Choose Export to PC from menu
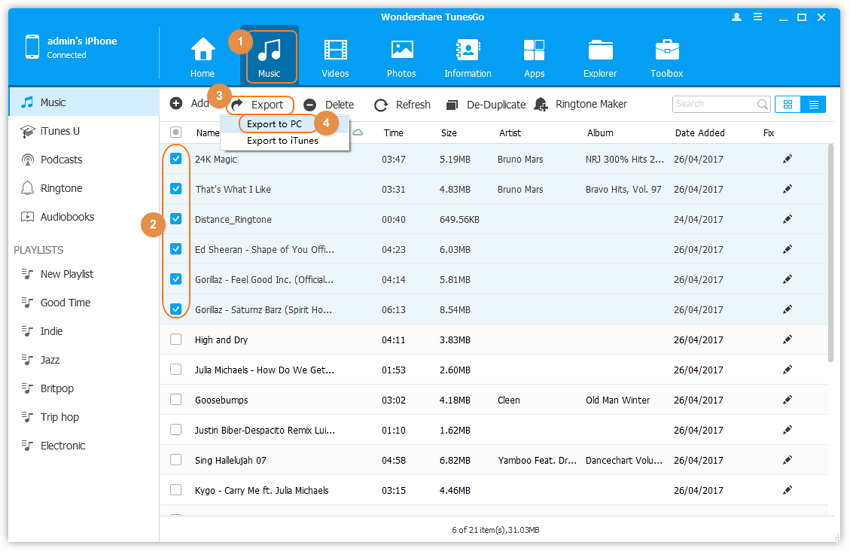 tap(275, 124)
